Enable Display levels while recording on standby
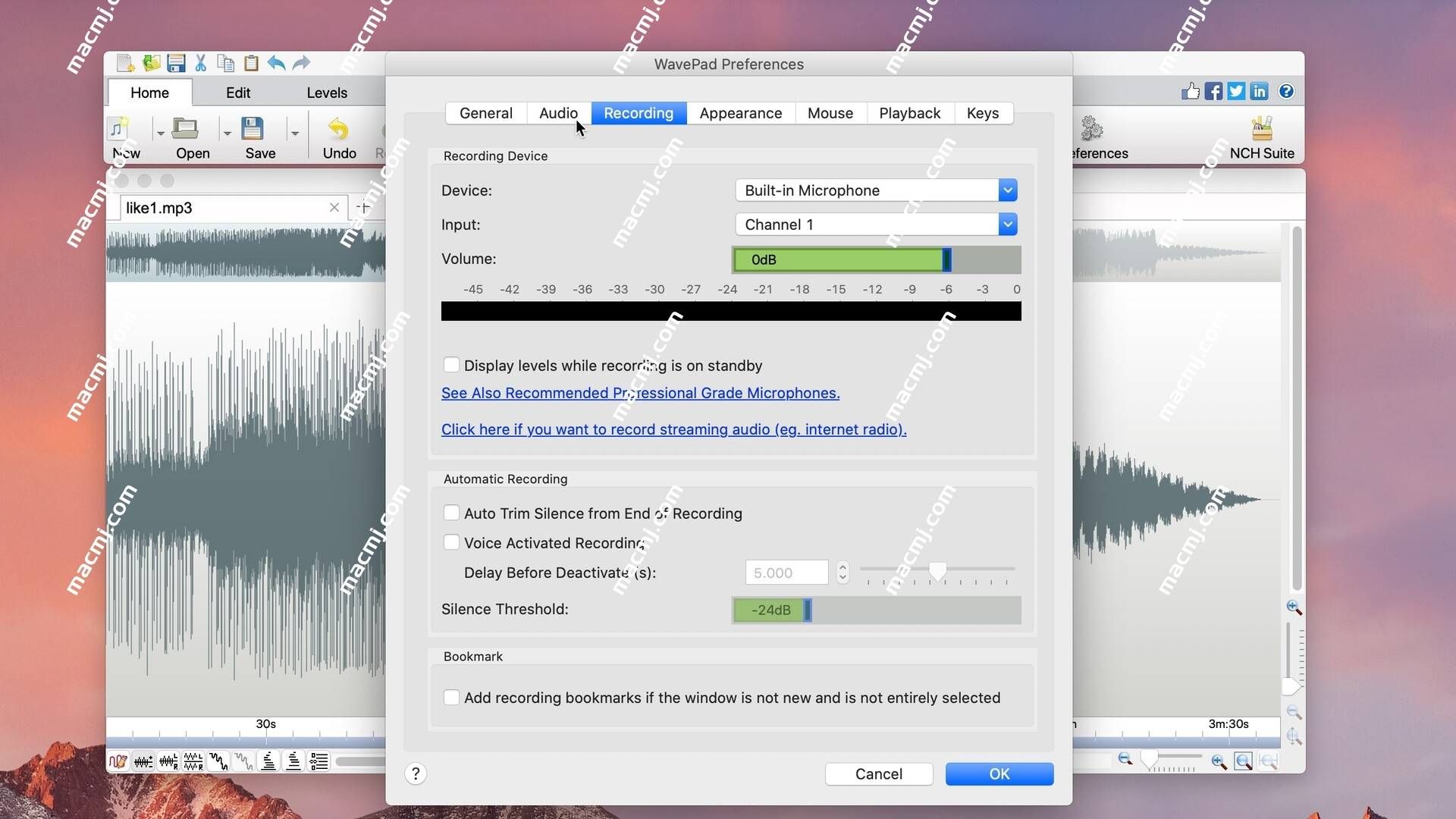Image resolution: width=1456 pixels, height=819 pixels. coord(451,365)
